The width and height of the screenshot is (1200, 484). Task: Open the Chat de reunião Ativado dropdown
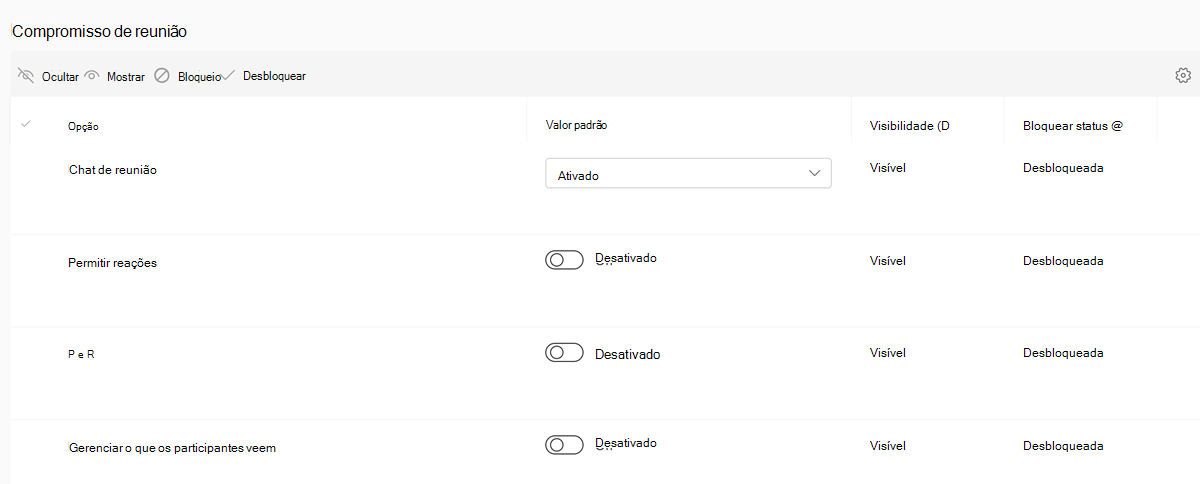(688, 173)
